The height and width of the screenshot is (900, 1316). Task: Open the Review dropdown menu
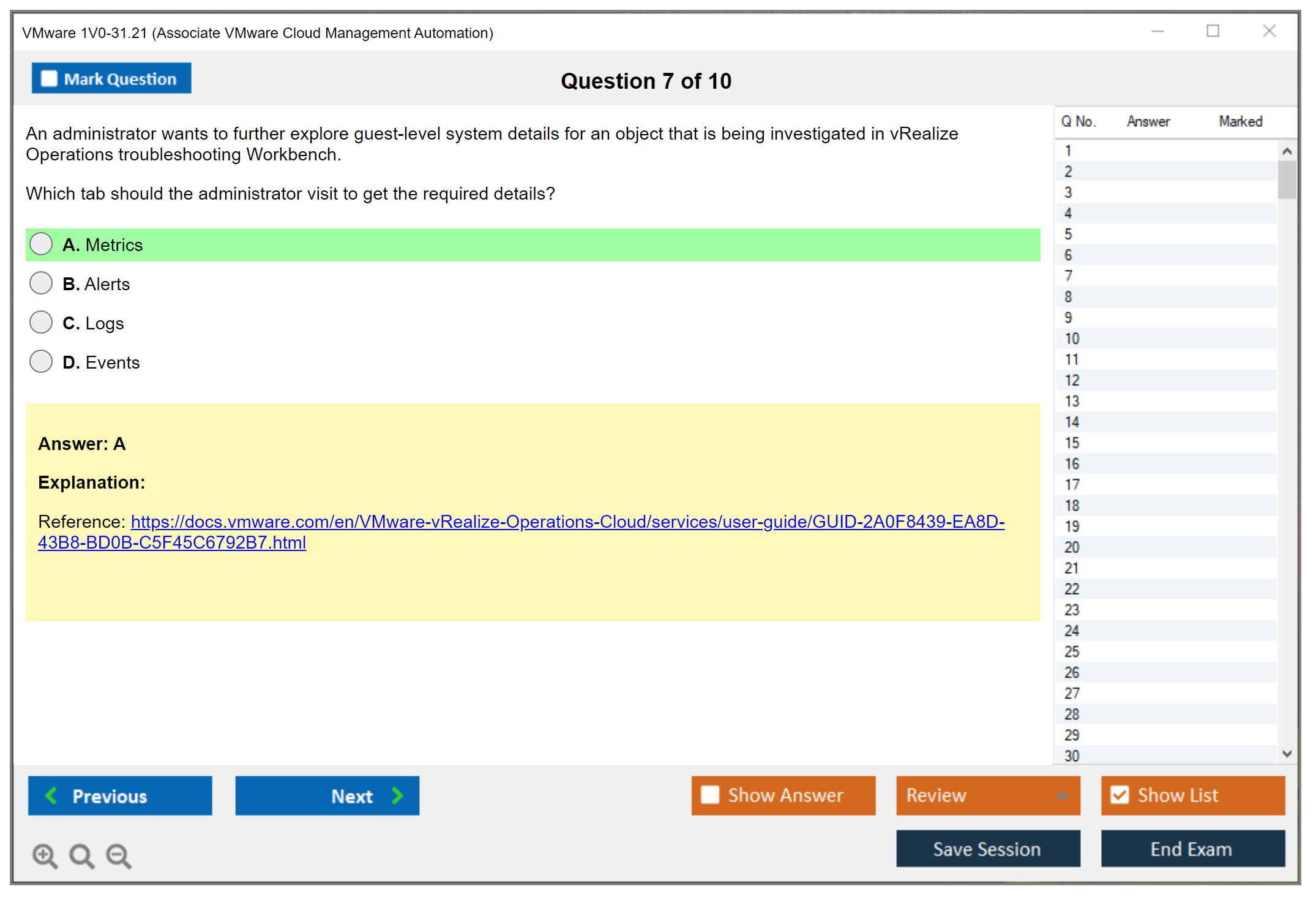[1062, 795]
